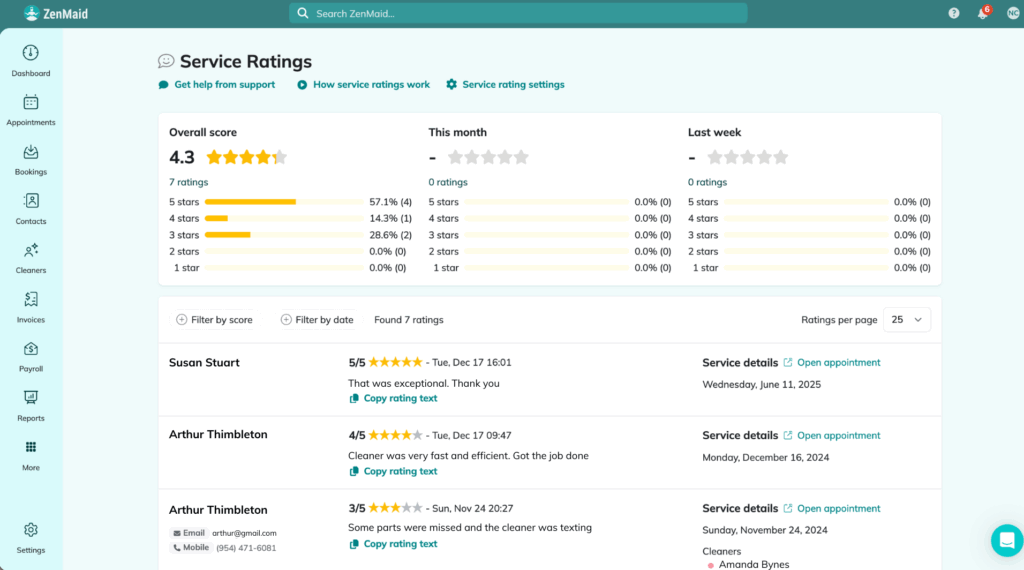The image size is (1024, 570).
Task: Go to the Bookings sidebar icon
Action: point(31,151)
